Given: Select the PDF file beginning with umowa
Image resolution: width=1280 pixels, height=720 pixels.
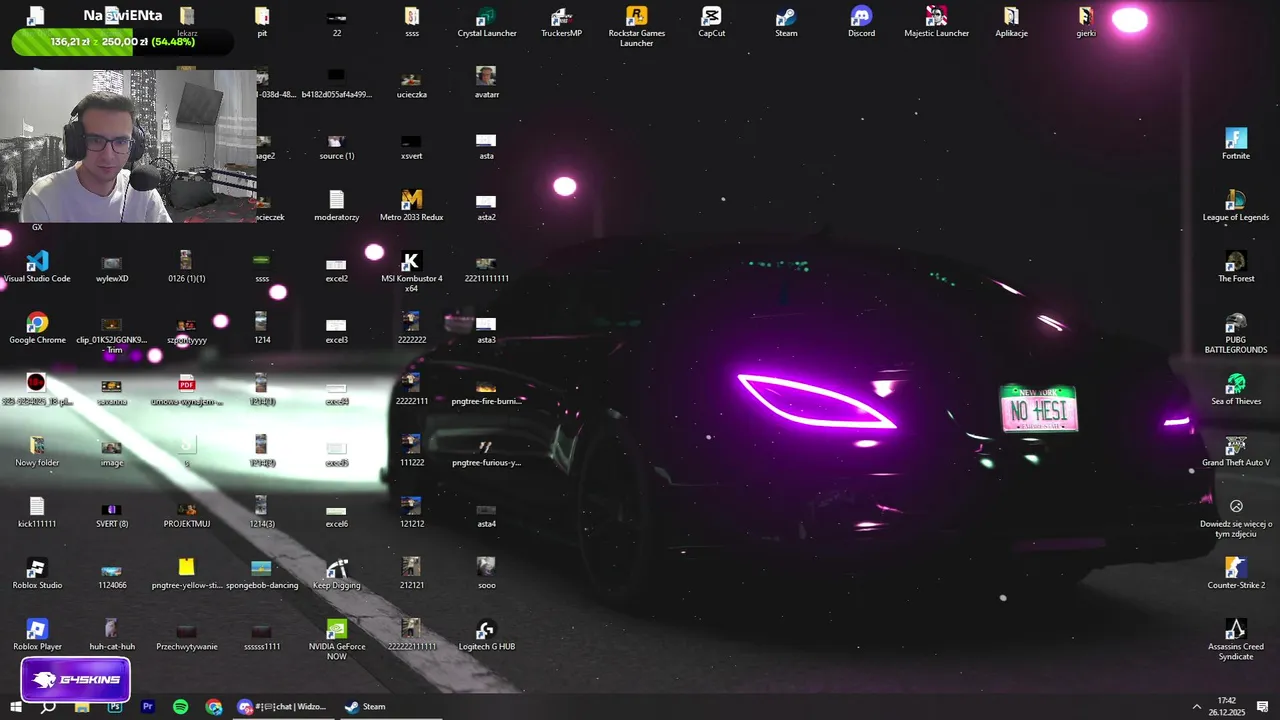Looking at the screenshot, I should coord(186,390).
